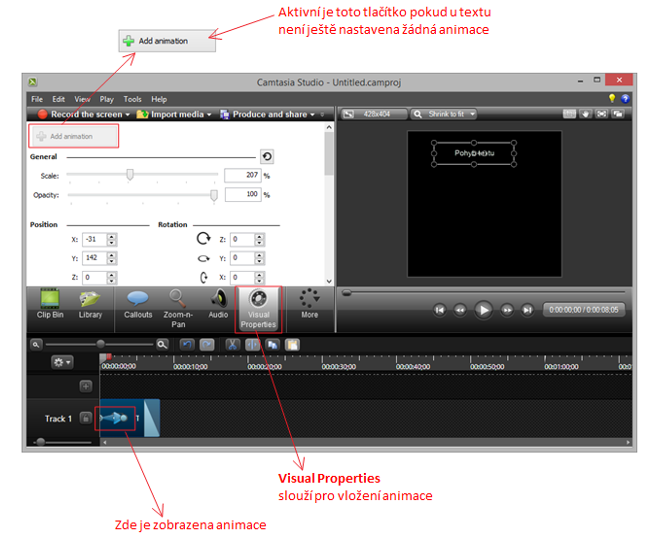Open the File menu
Image resolution: width=658 pixels, height=544 pixels.
click(x=37, y=99)
